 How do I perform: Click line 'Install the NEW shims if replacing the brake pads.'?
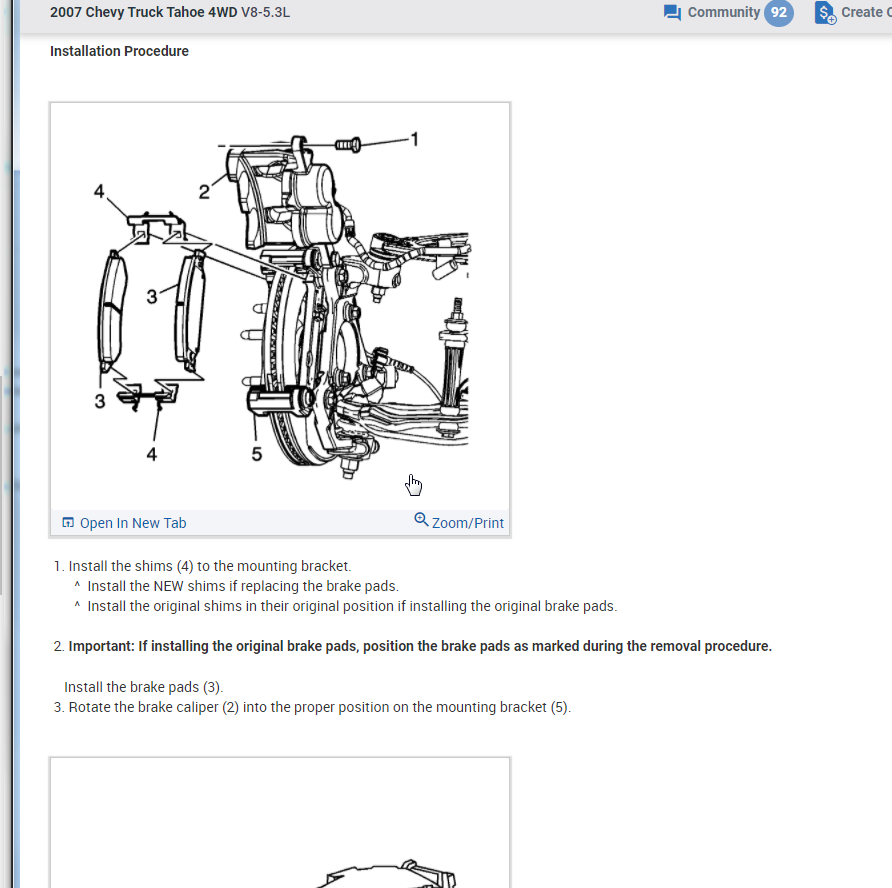coord(243,586)
